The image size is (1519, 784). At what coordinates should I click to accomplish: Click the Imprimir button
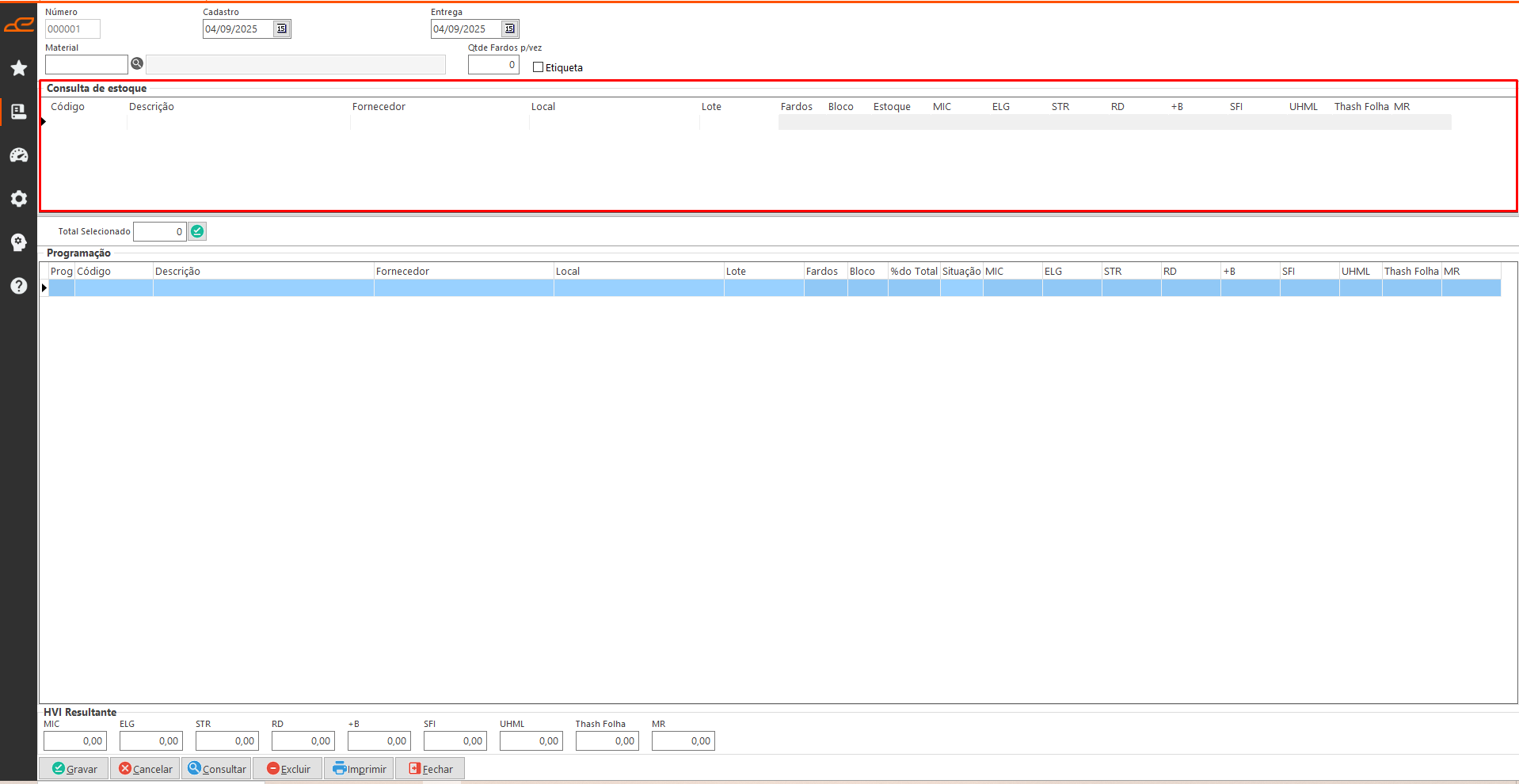359,769
